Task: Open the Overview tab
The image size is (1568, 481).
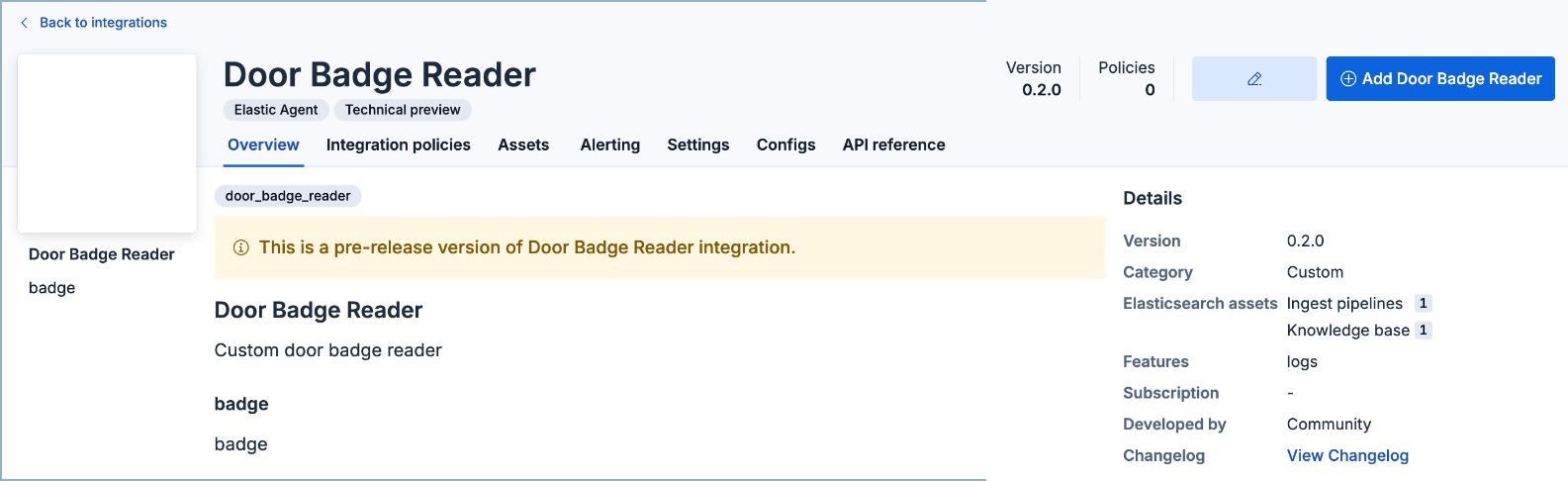Action: [x=263, y=145]
